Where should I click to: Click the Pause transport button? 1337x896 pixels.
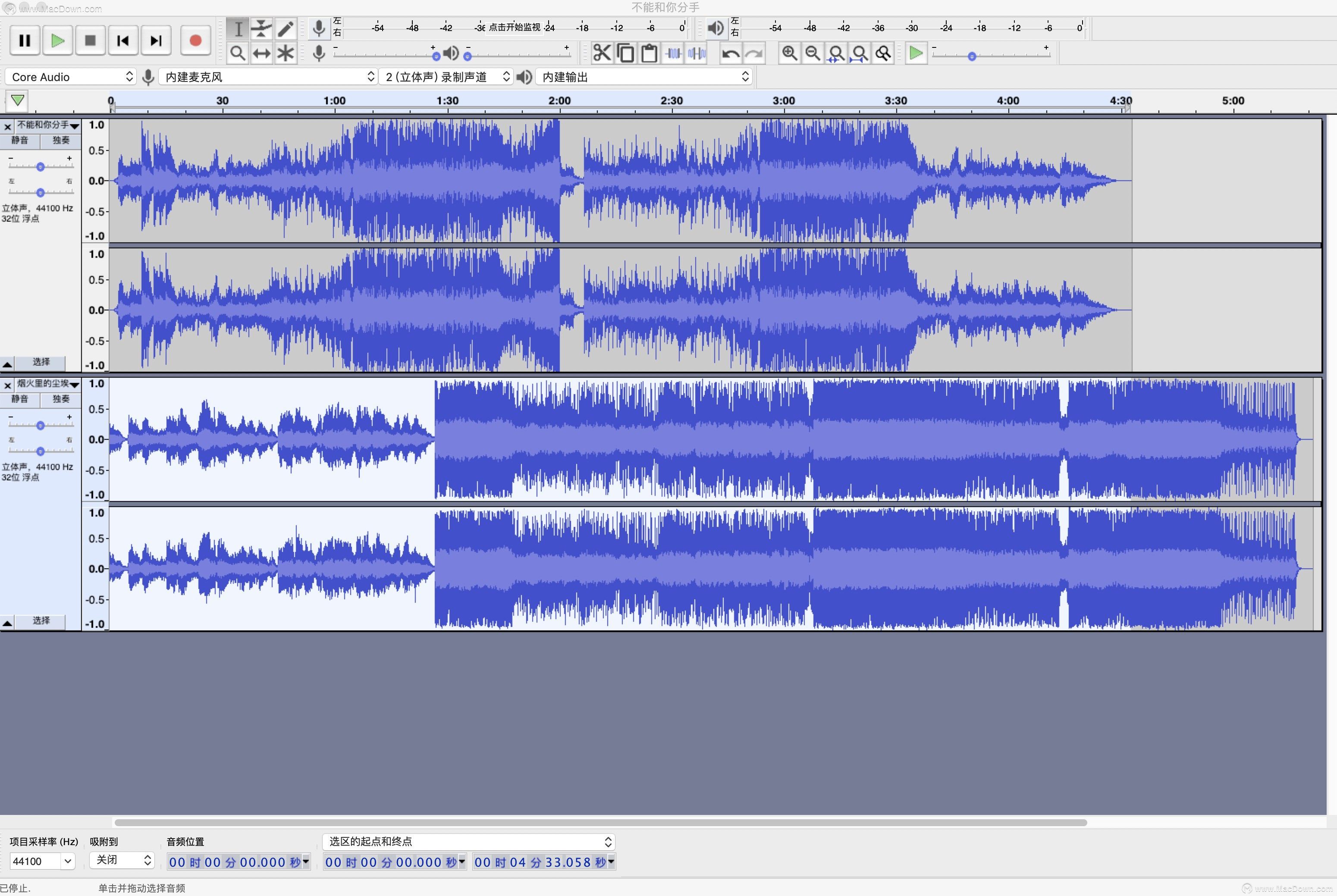(25, 41)
